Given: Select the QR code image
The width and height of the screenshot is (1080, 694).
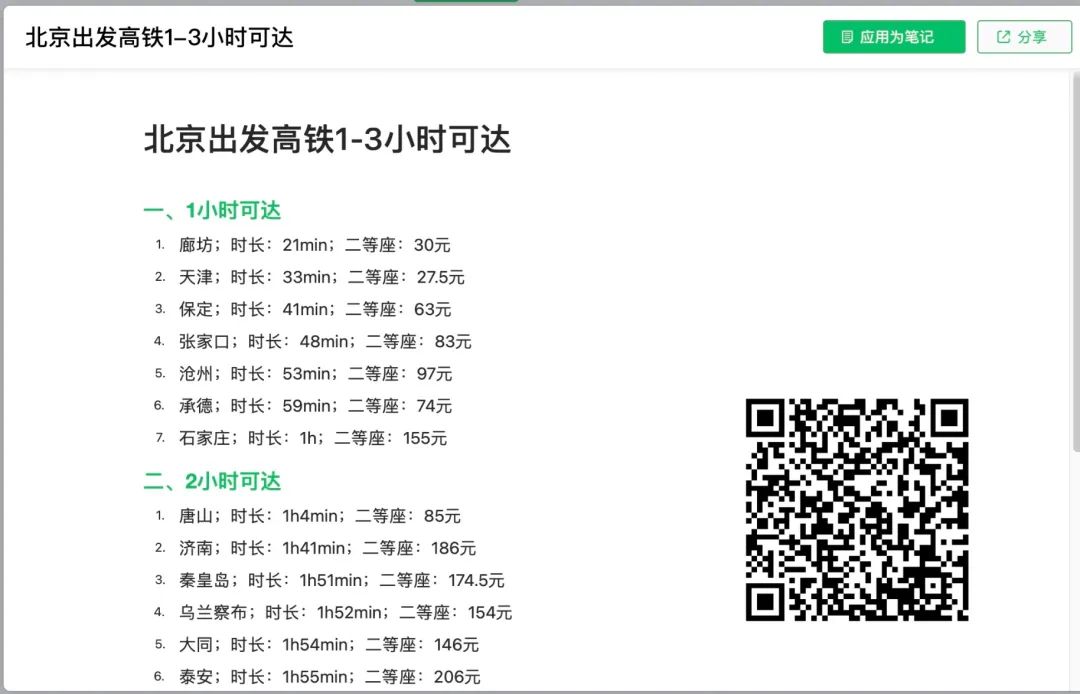Looking at the screenshot, I should point(857,509).
